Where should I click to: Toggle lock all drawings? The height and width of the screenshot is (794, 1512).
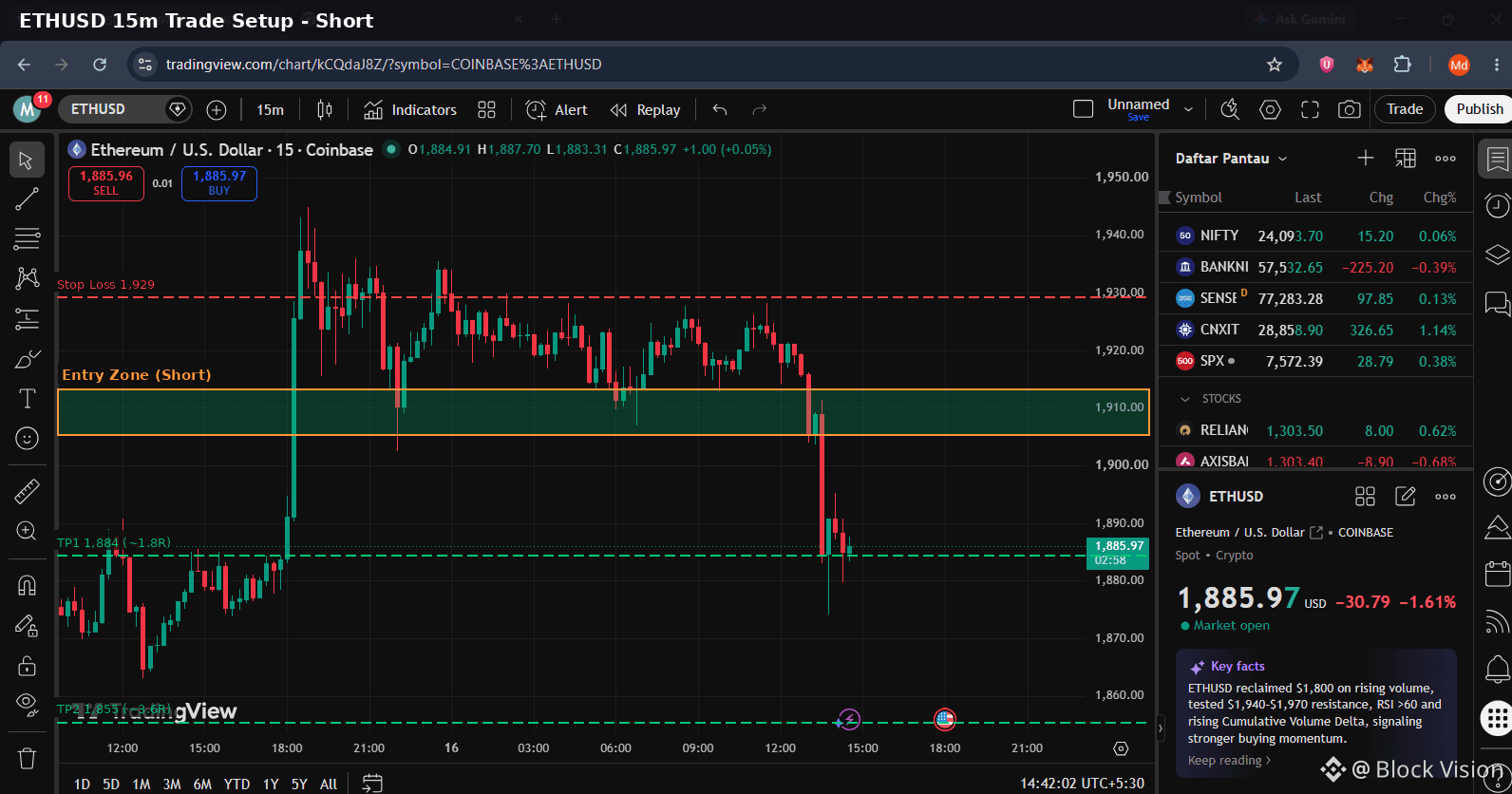(27, 665)
